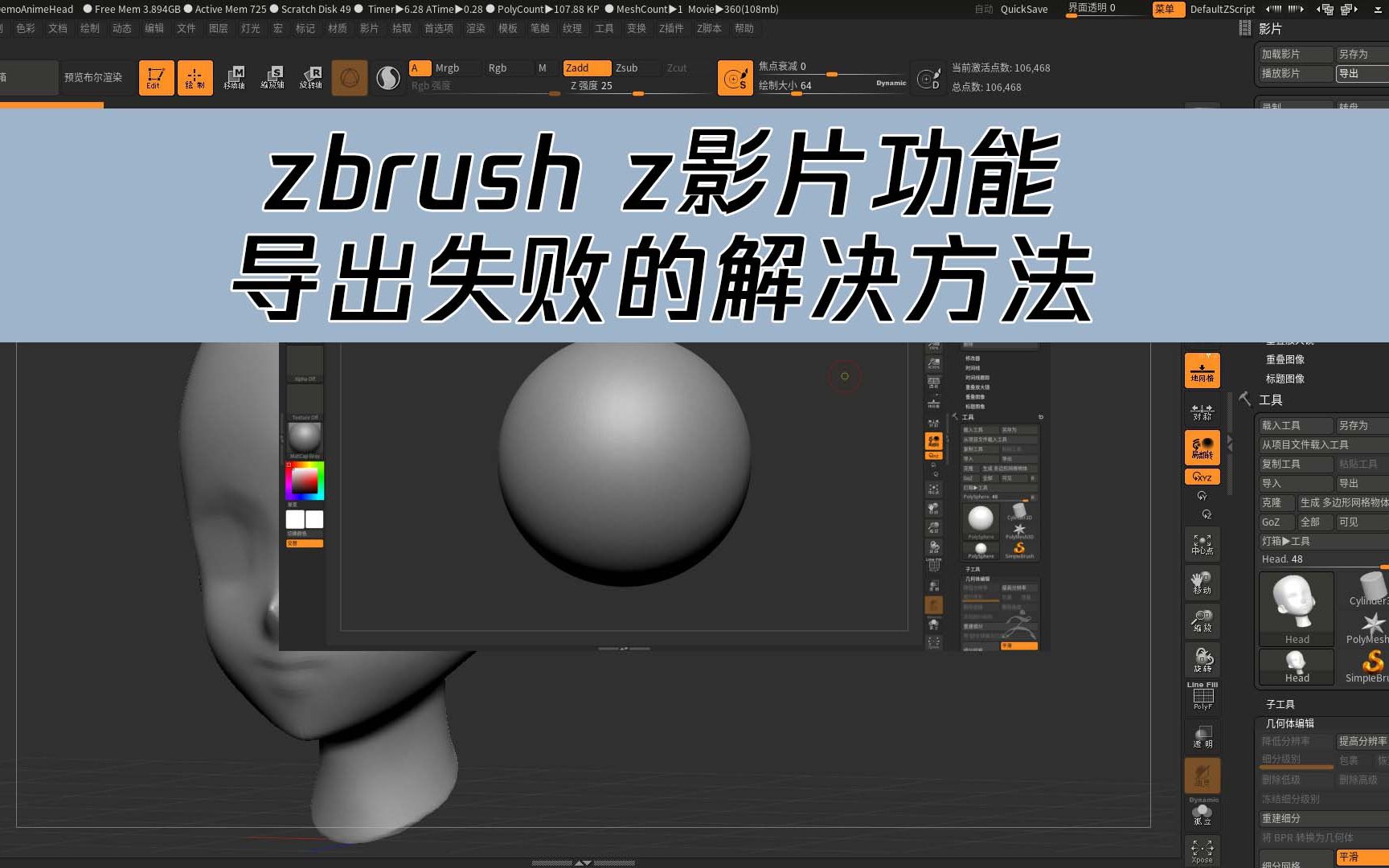Open the 帮助 menu
The image size is (1389, 868).
tap(744, 28)
